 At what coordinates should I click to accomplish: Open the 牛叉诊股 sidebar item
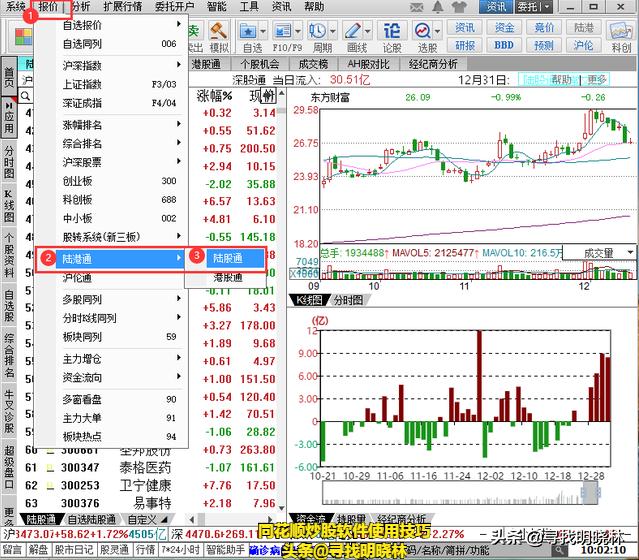pos(9,410)
